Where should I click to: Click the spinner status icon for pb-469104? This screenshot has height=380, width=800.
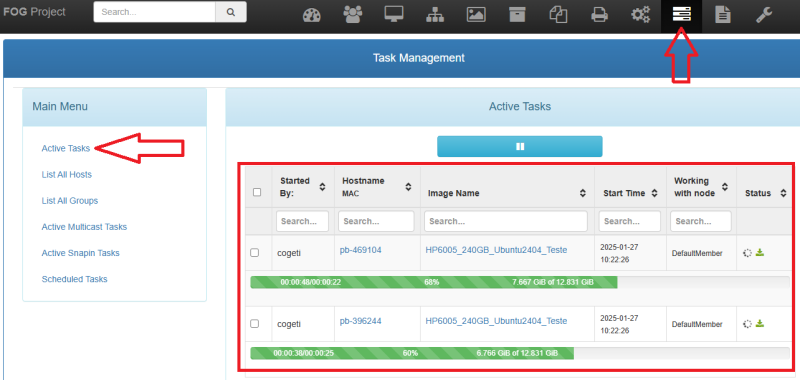pyautogui.click(x=747, y=253)
